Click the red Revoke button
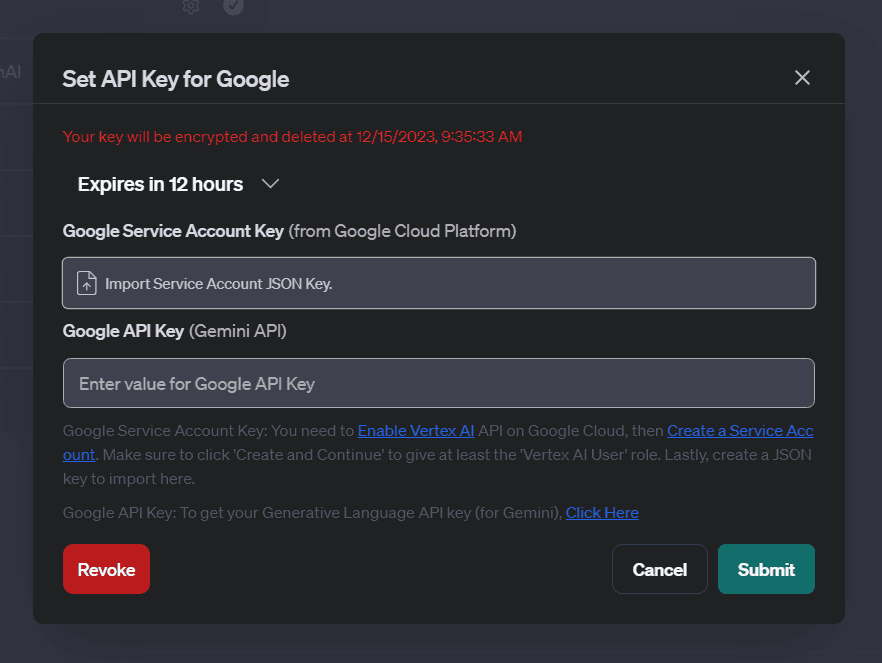882x663 pixels. coord(106,569)
